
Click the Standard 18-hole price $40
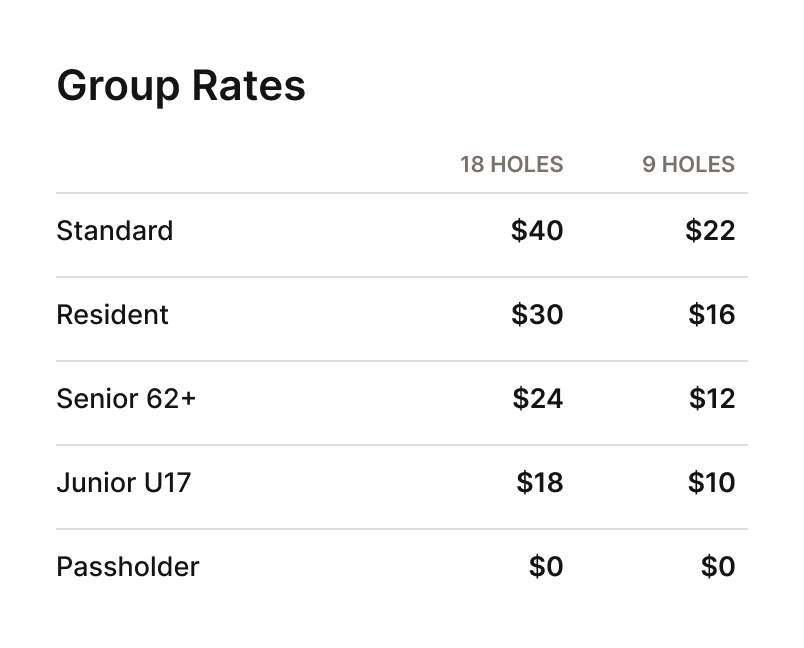pyautogui.click(x=537, y=231)
